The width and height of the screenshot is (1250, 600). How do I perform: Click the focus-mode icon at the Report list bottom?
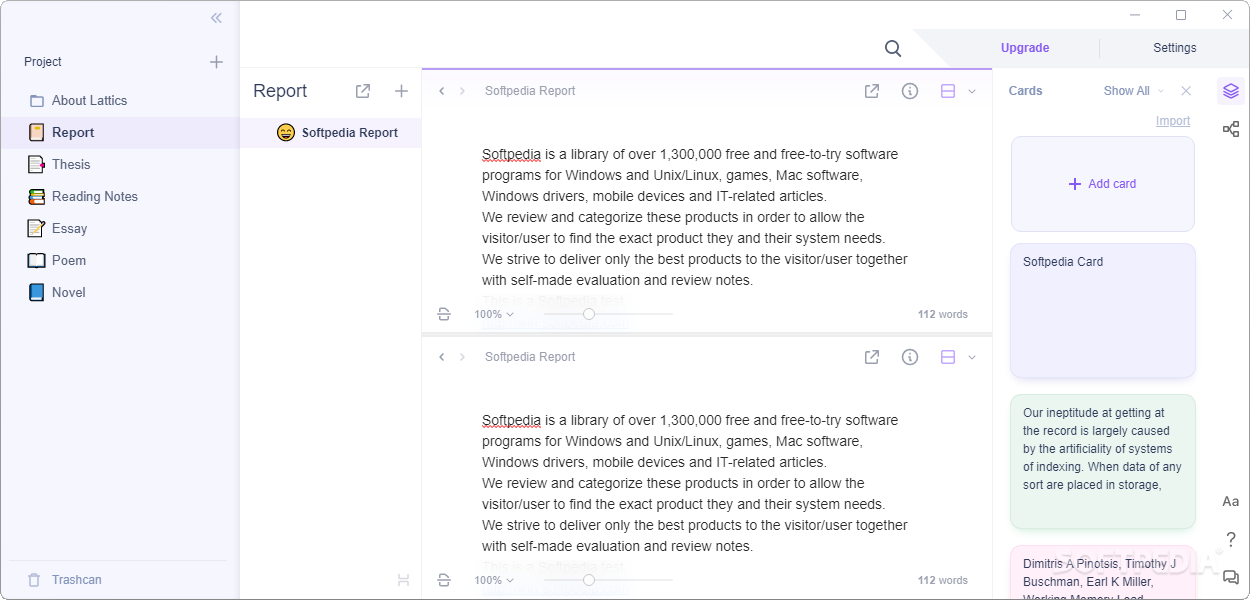coord(403,580)
